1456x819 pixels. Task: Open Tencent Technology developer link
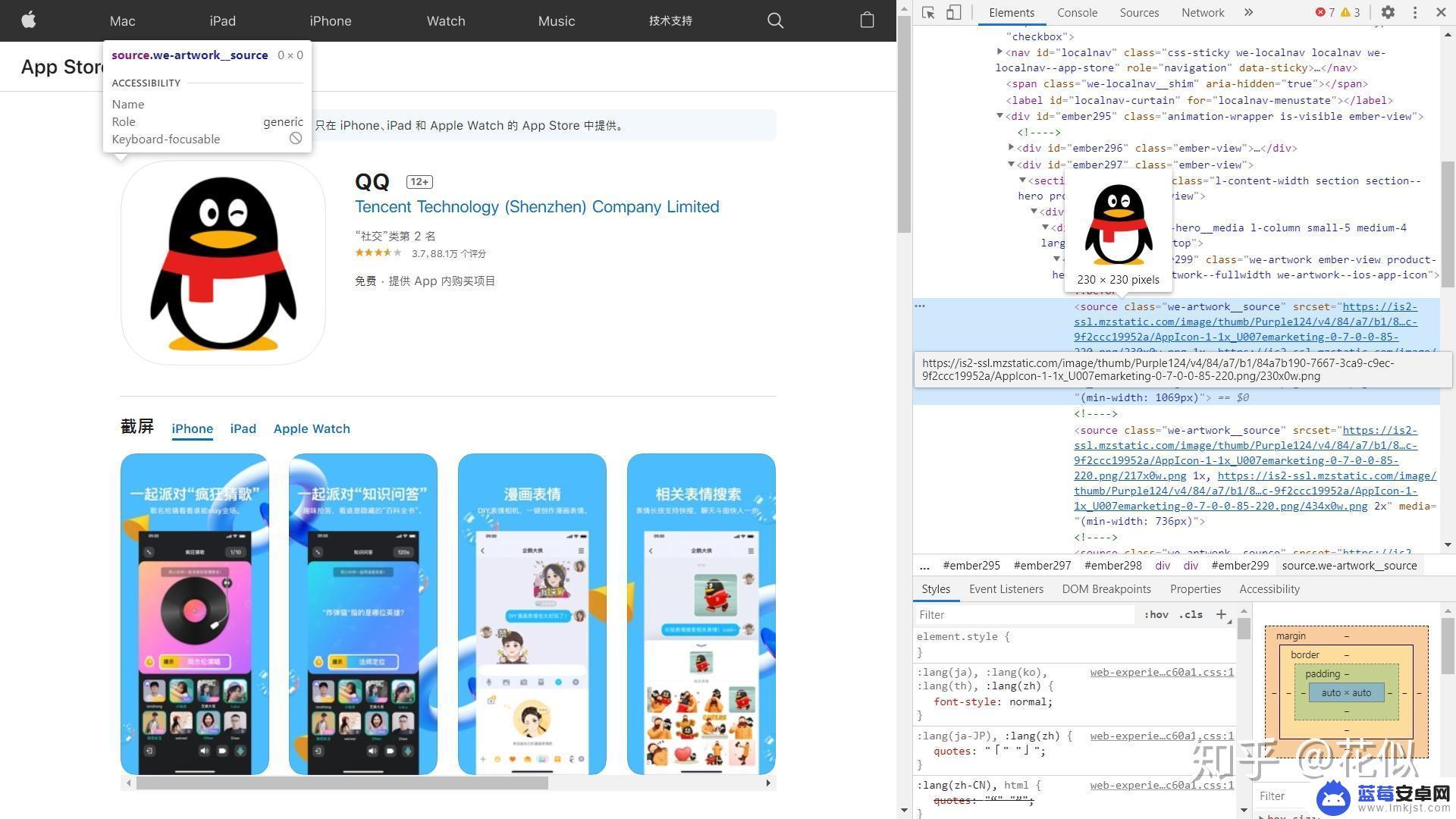(537, 206)
